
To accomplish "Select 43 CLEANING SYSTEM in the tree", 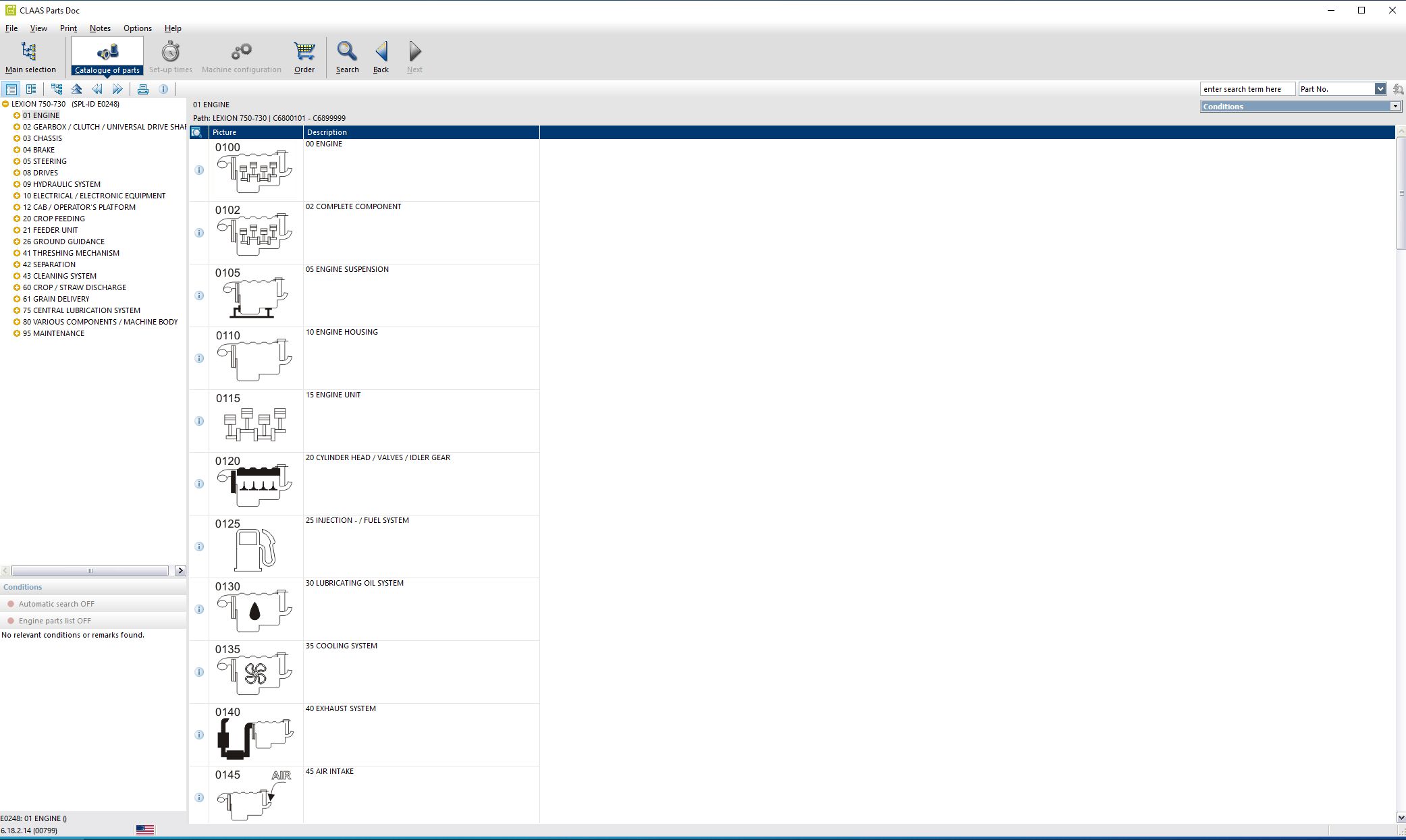I will (59, 276).
